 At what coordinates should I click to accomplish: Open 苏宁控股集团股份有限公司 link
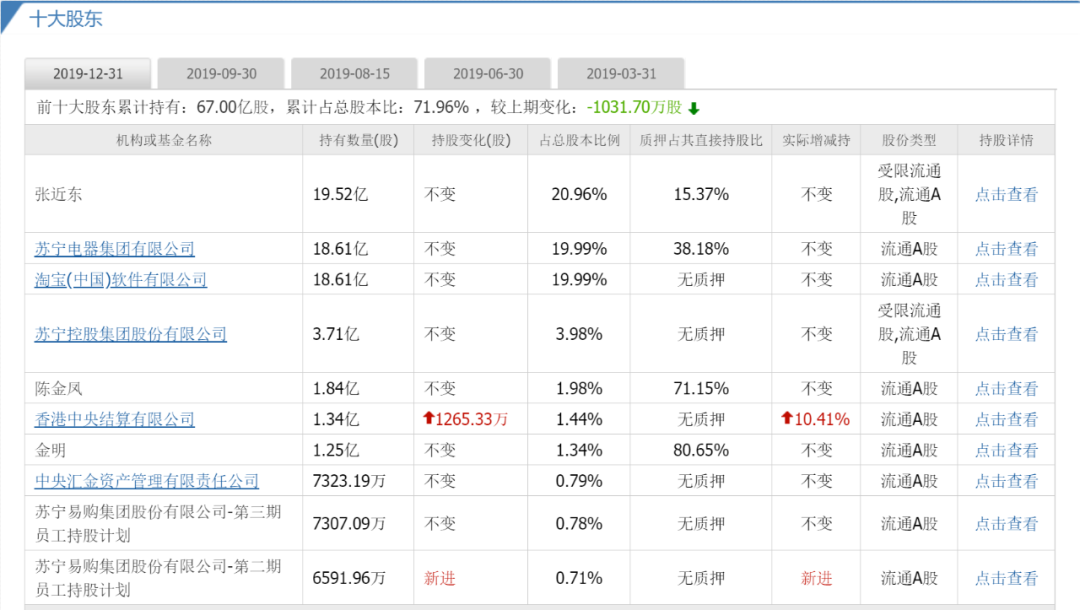point(131,334)
